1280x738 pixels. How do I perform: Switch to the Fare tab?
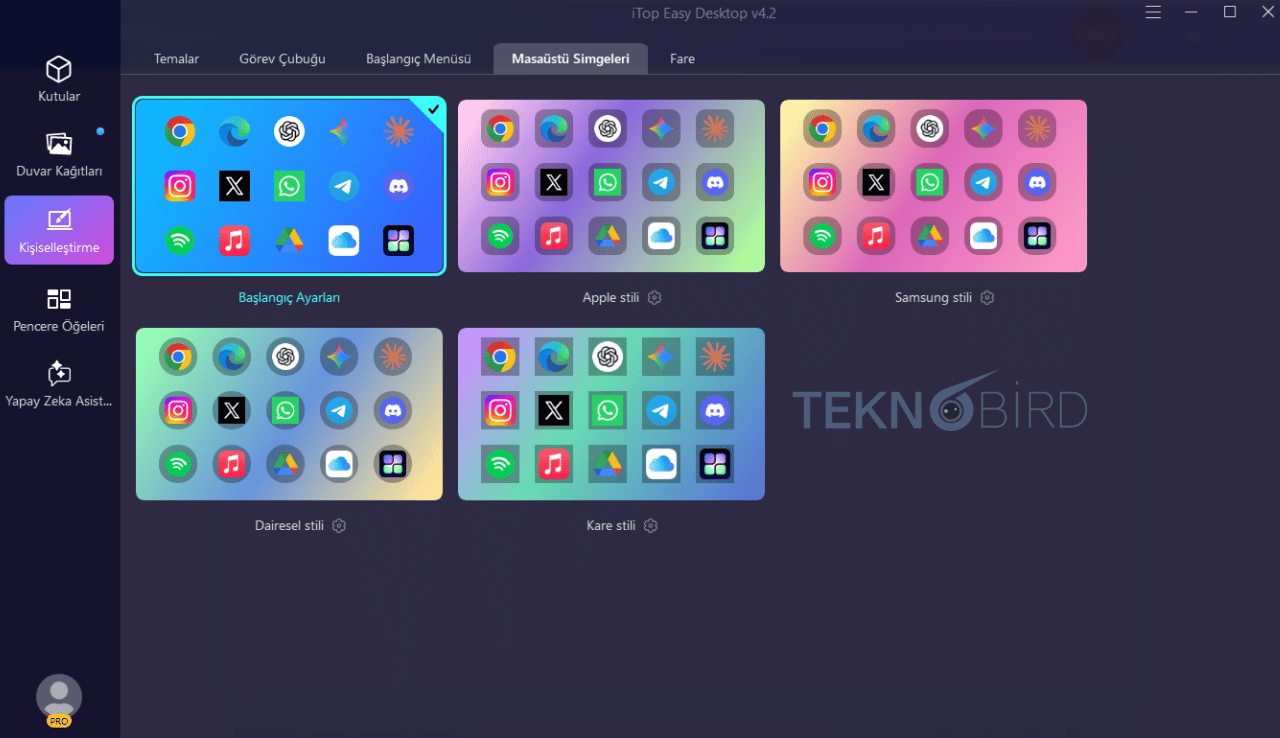[682, 59]
